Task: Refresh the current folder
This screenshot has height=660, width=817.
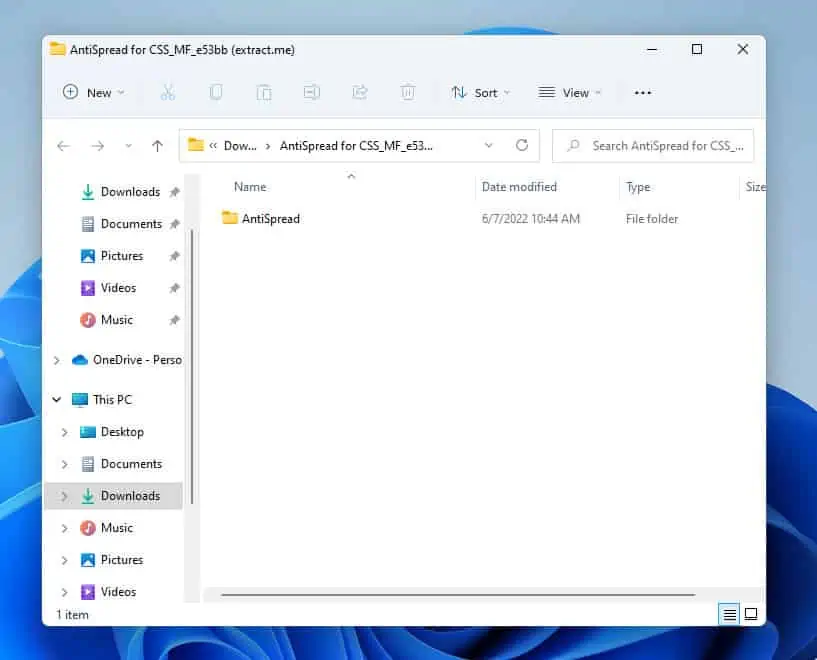Action: pyautogui.click(x=522, y=145)
